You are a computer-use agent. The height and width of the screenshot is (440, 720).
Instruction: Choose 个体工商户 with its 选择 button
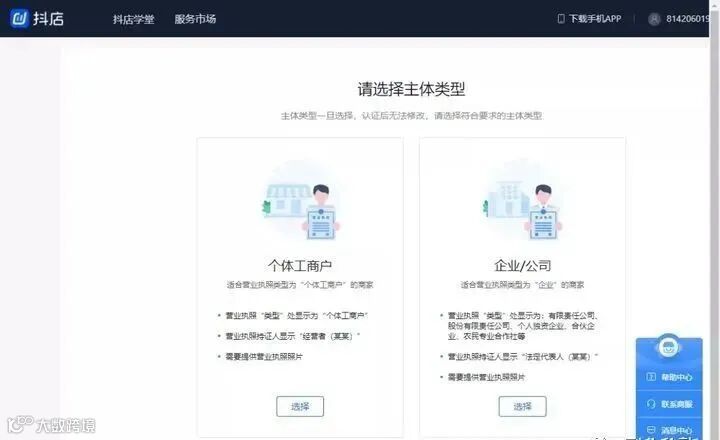point(300,406)
